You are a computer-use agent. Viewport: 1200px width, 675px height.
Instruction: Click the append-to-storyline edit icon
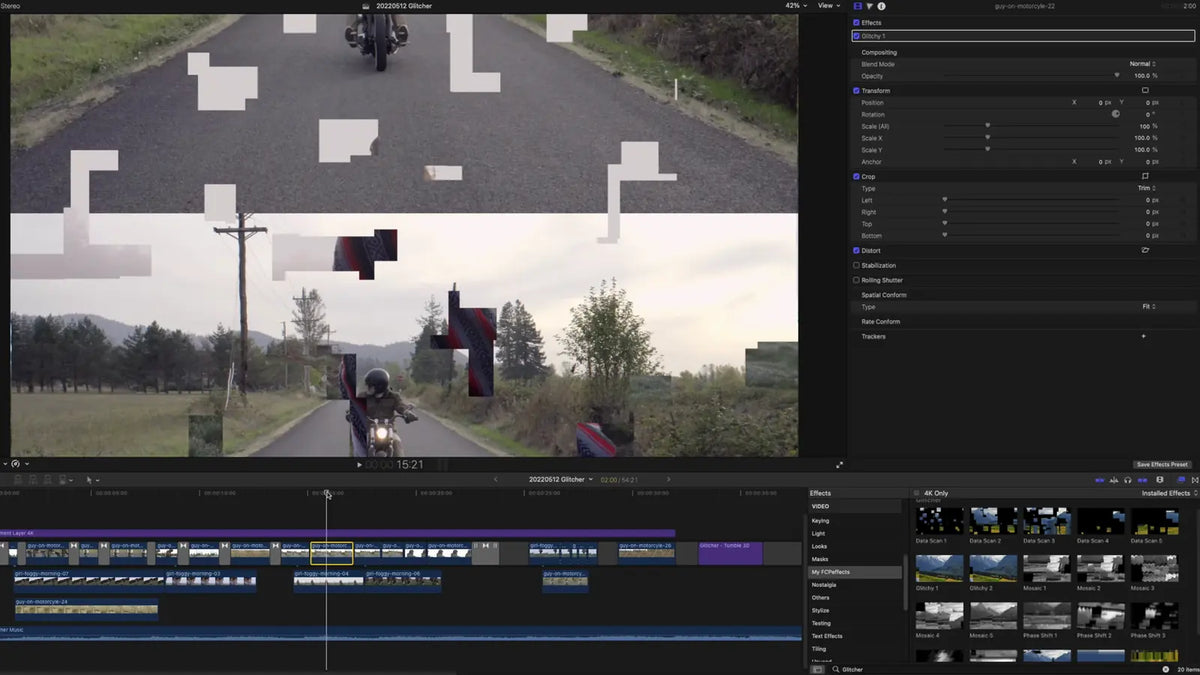pyautogui.click(x=48, y=479)
